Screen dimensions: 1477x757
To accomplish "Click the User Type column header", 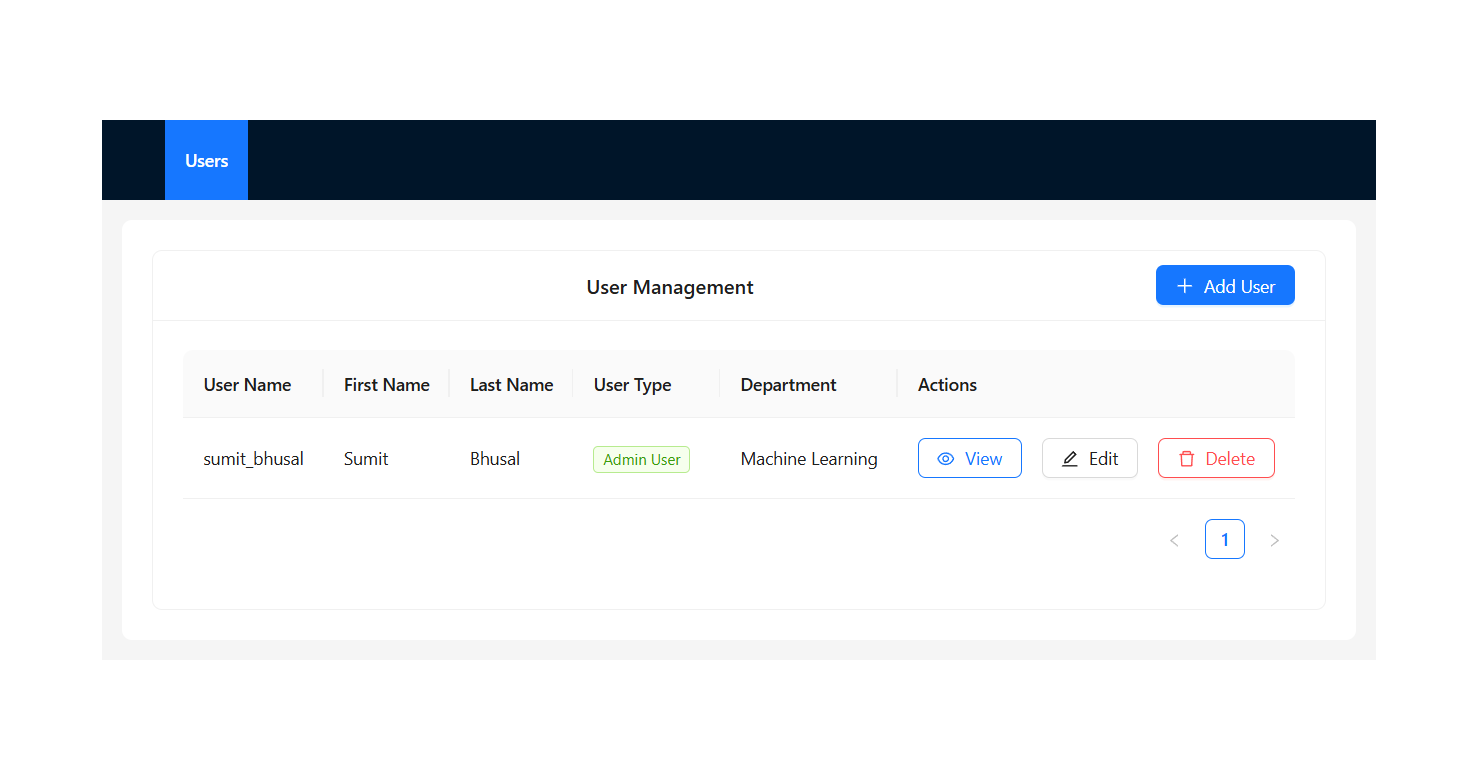I will tap(632, 385).
